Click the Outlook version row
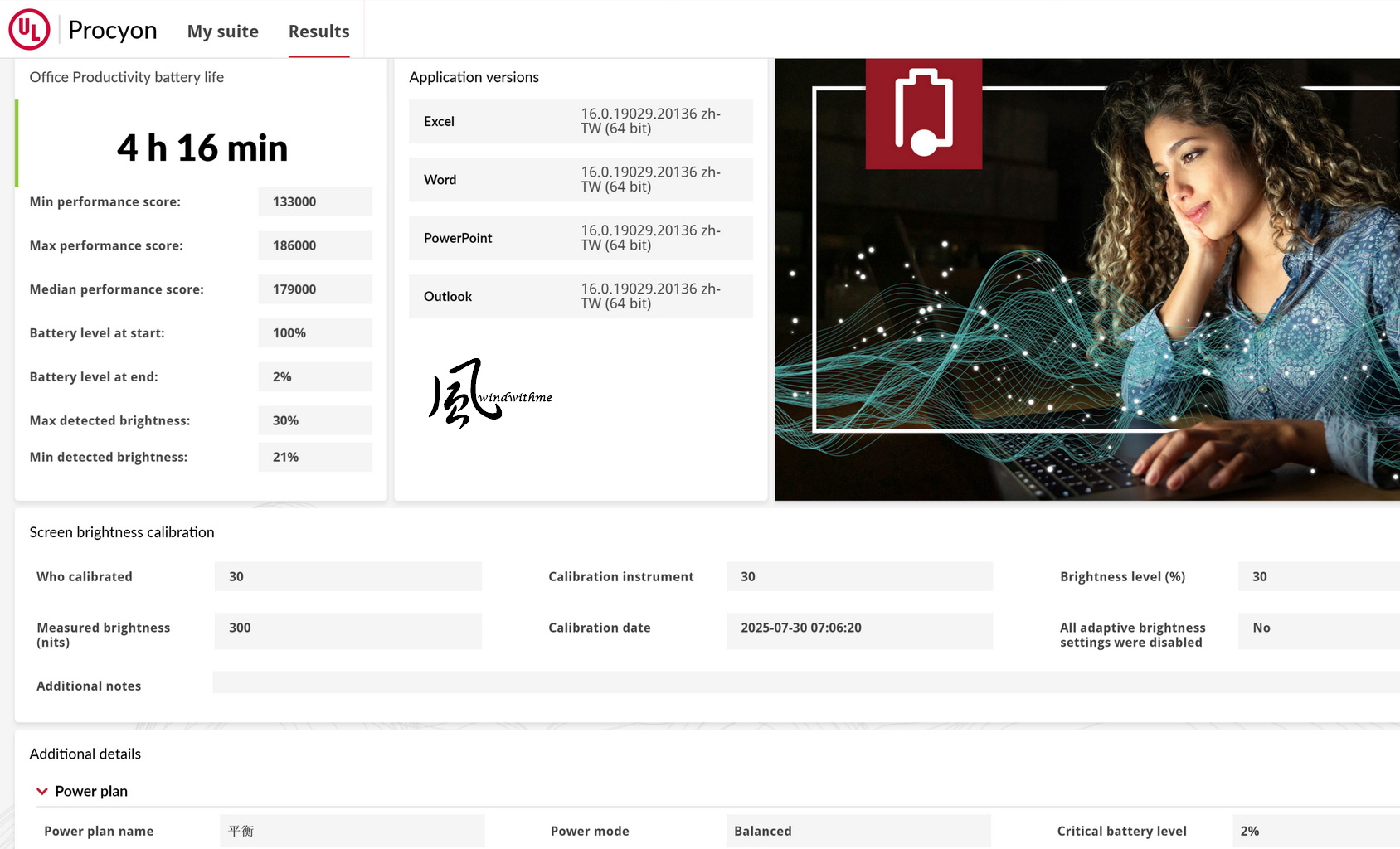Image resolution: width=1400 pixels, height=849 pixels. coord(581,297)
